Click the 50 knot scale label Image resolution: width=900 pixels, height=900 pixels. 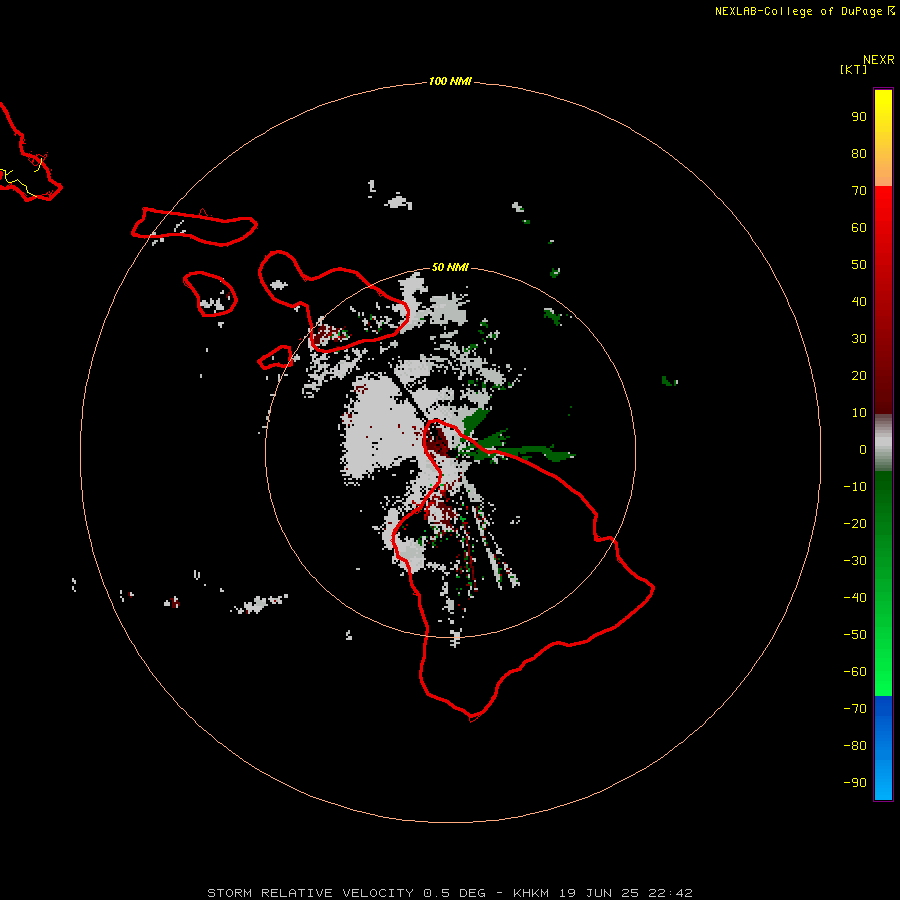[859, 265]
